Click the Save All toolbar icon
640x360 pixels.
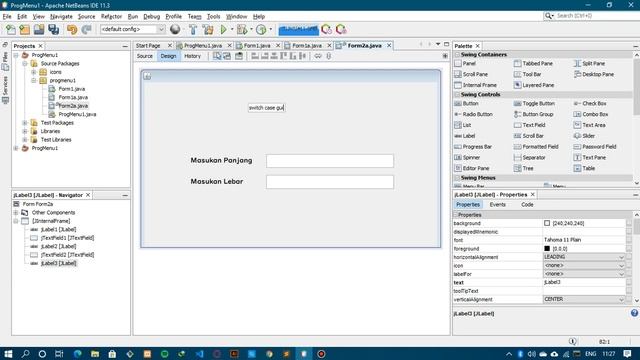point(53,29)
